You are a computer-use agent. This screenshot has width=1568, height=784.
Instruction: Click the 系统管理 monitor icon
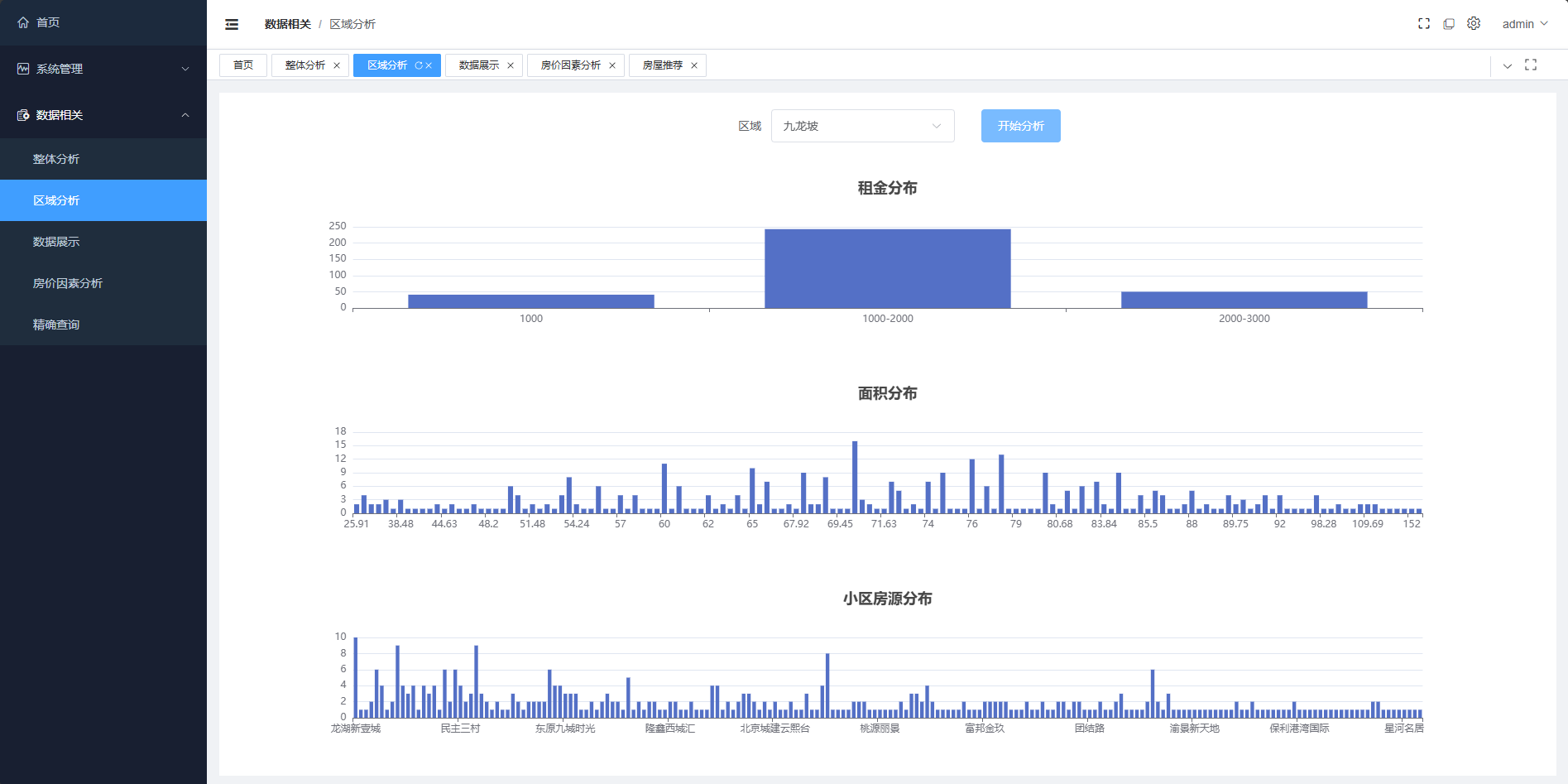click(23, 69)
